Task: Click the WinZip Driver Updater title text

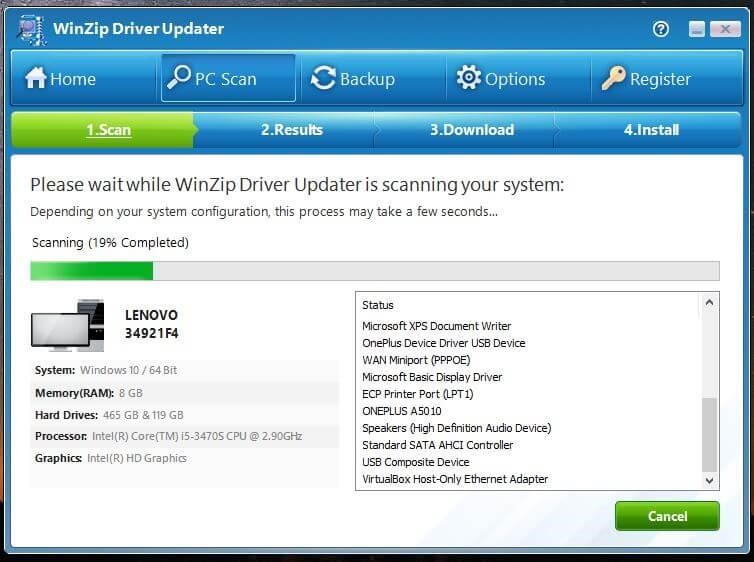Action: click(x=138, y=29)
